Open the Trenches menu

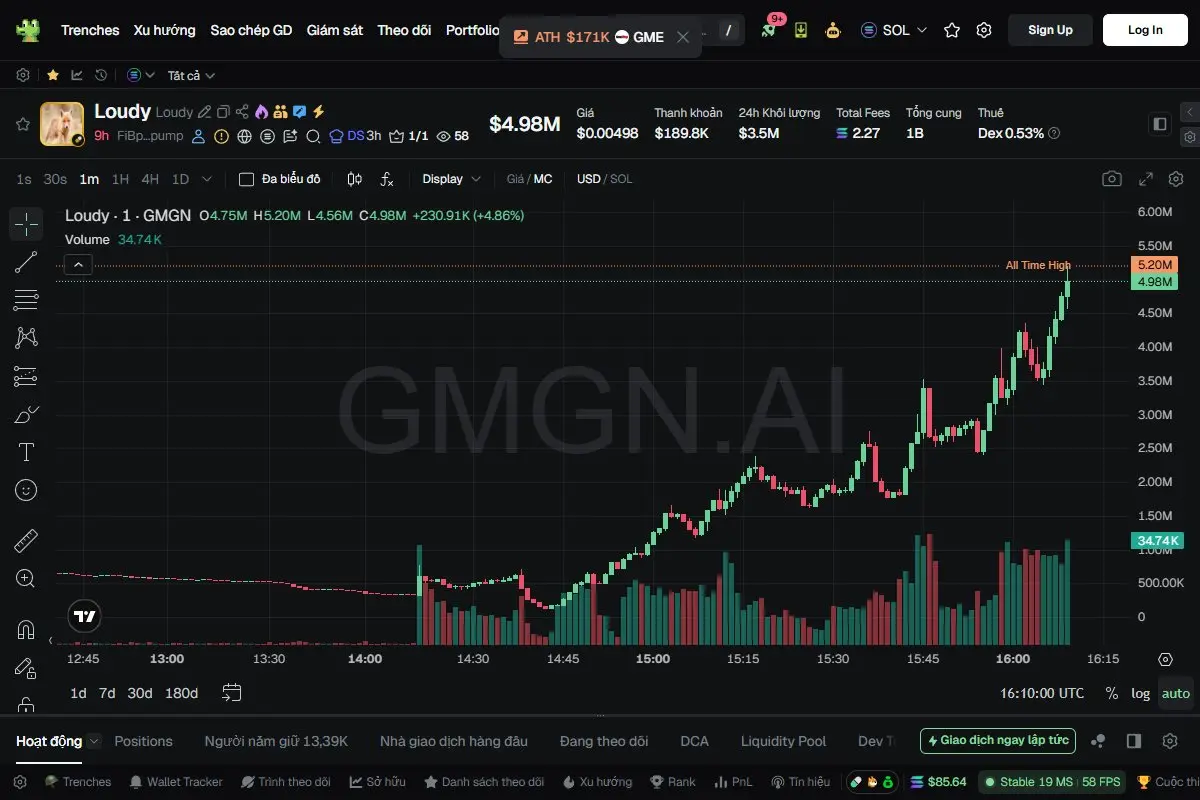90,30
